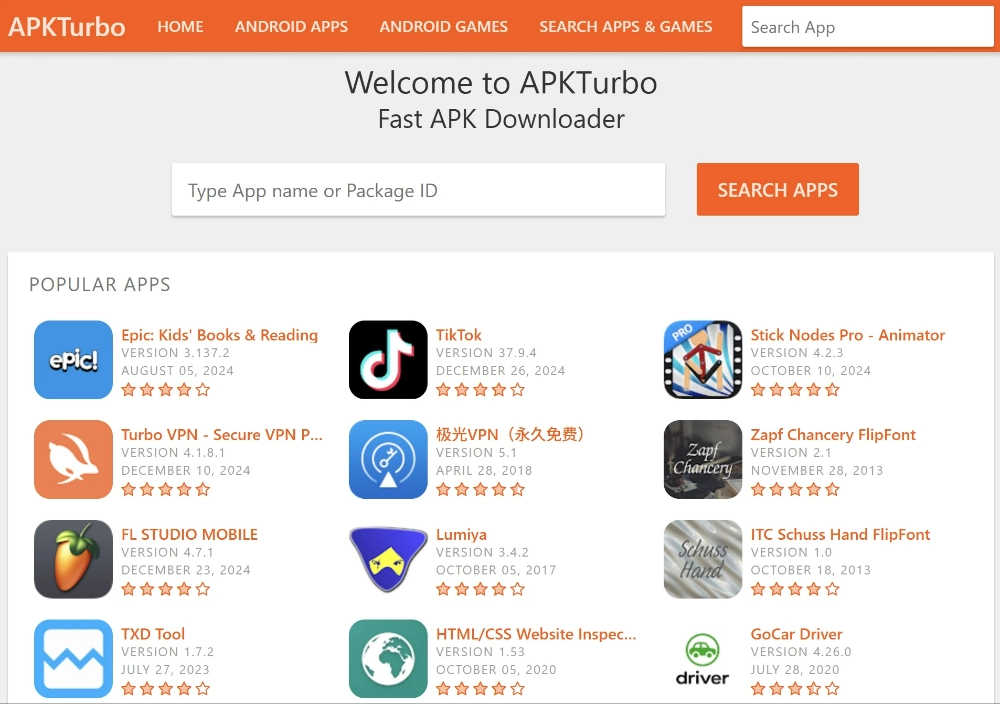Open the Turbo VPN rabbit icon
The height and width of the screenshot is (704, 1000).
pyautogui.click(x=73, y=459)
